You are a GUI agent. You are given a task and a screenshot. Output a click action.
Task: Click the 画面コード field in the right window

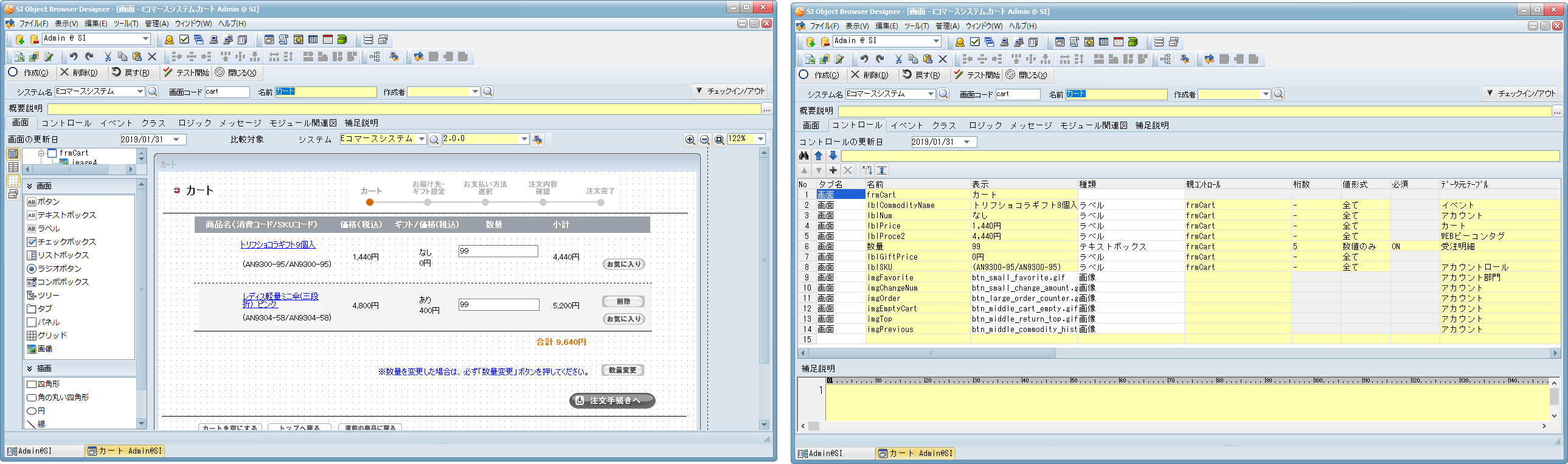tap(1017, 94)
